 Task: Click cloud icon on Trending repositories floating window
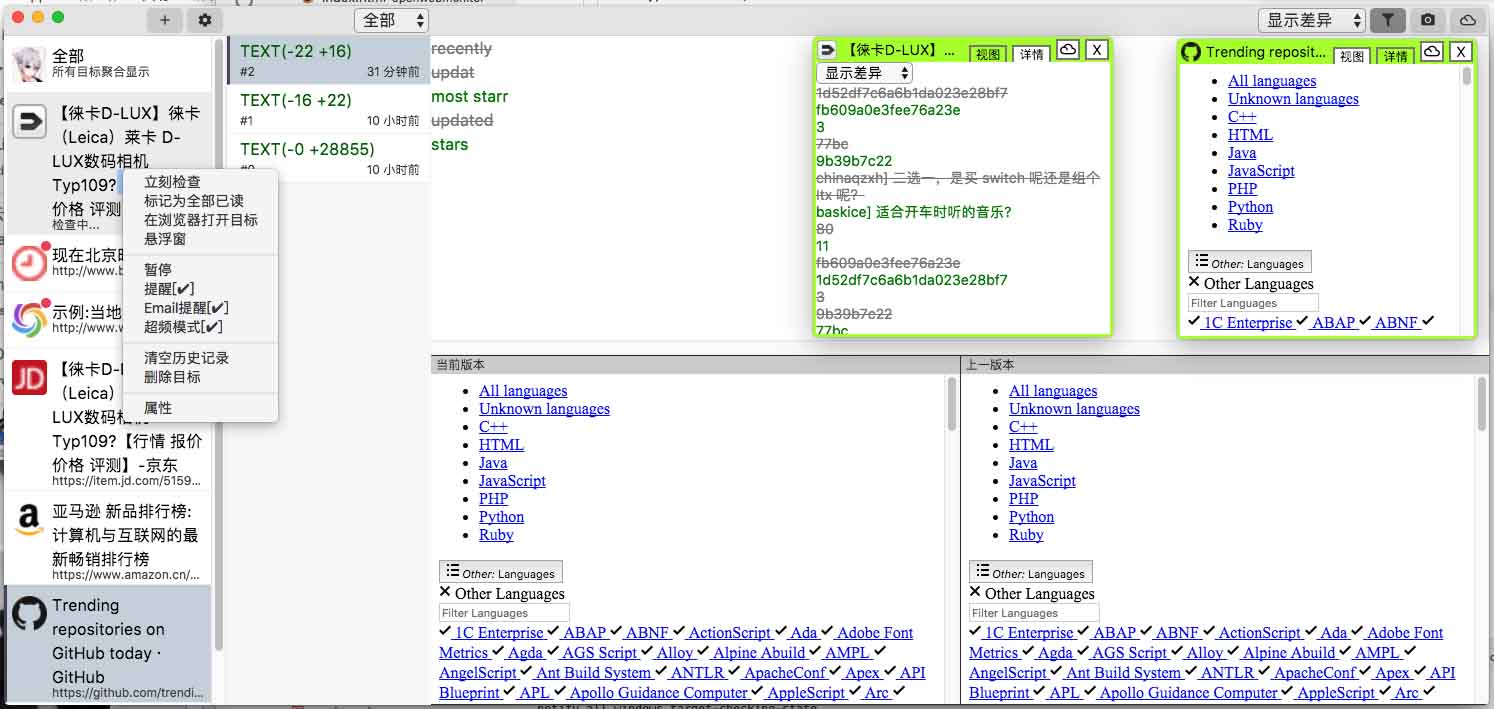[1432, 51]
